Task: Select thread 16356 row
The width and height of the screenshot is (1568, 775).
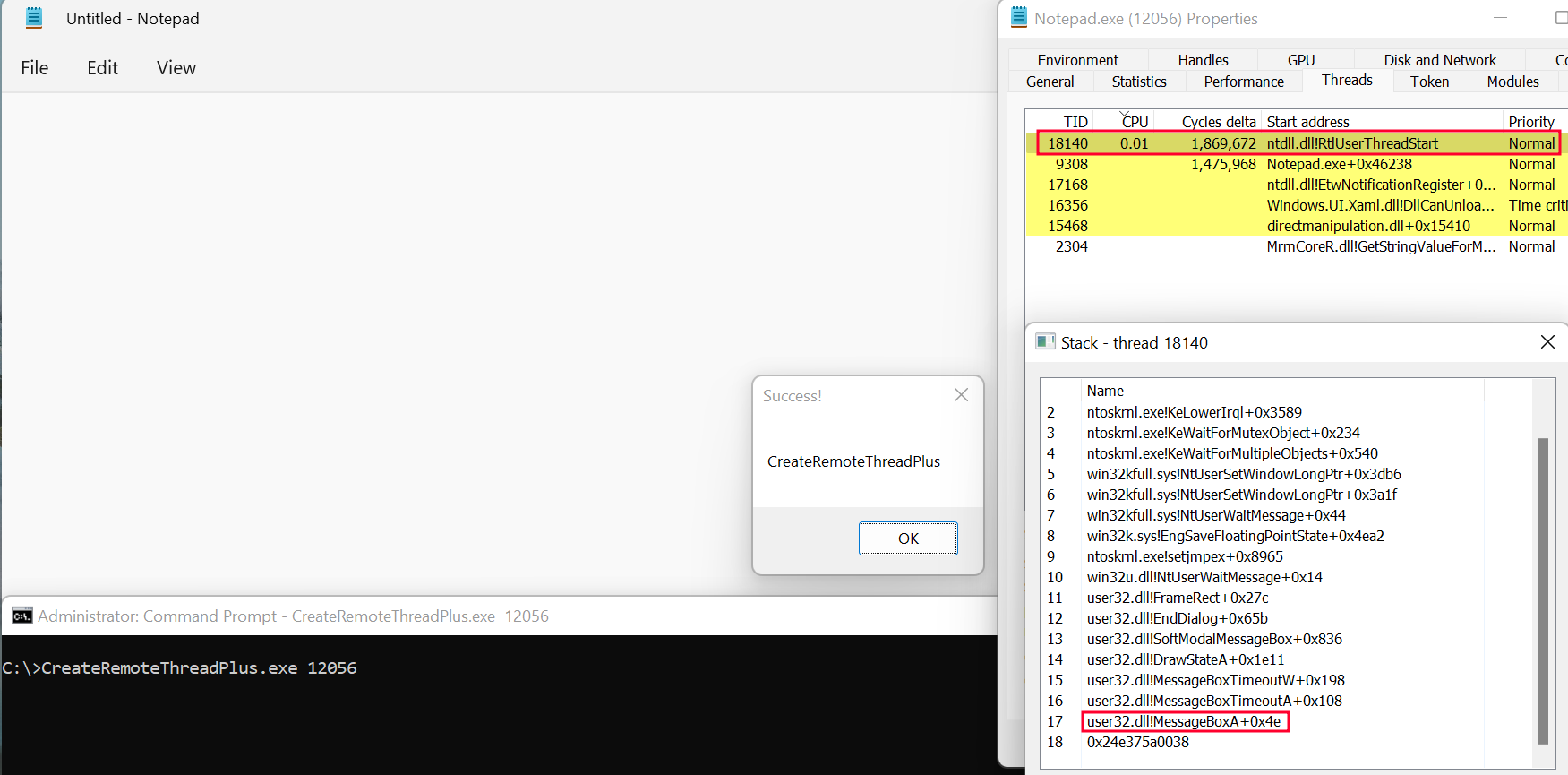Action: click(1297, 205)
